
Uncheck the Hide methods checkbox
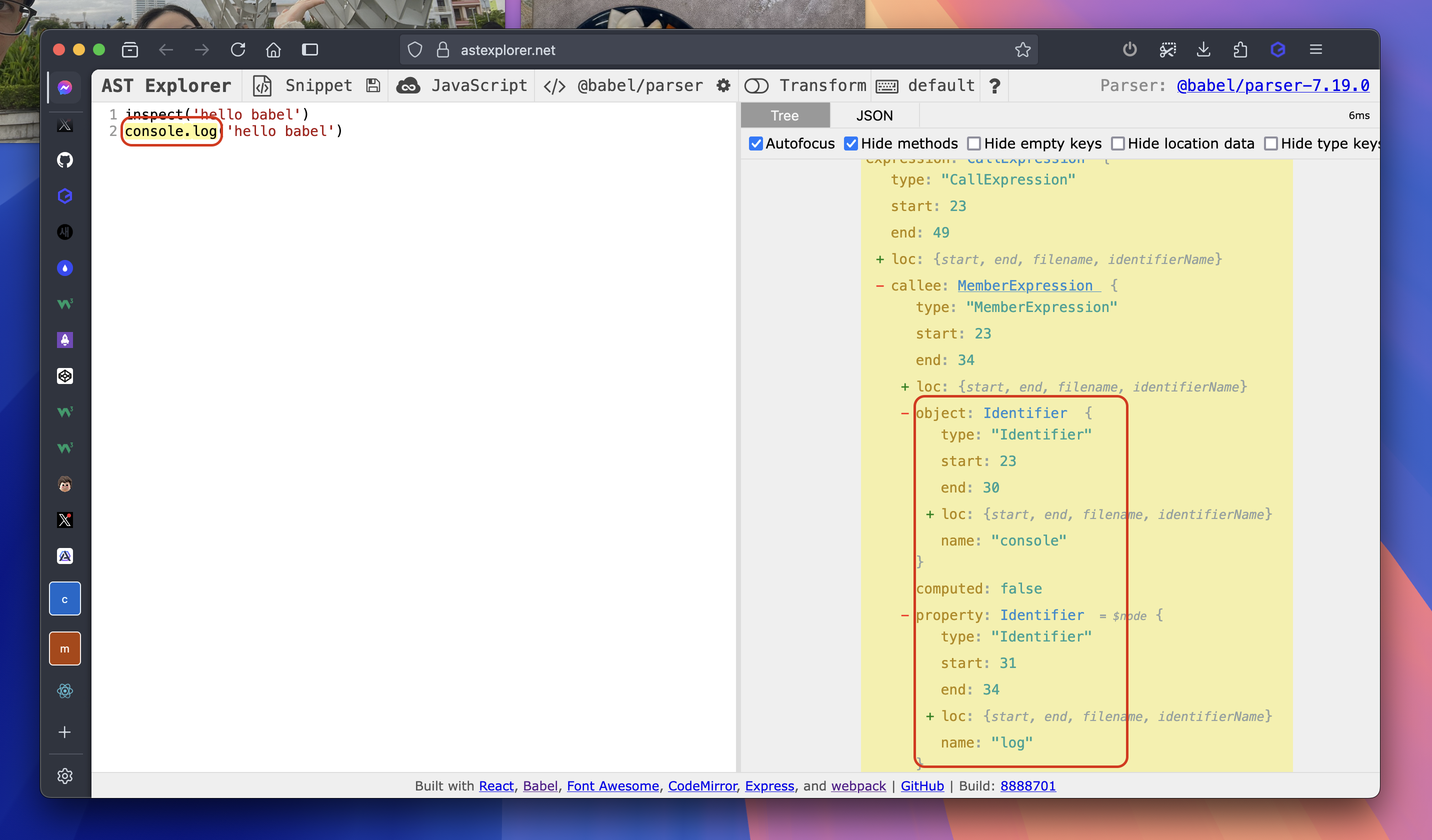[x=850, y=143]
